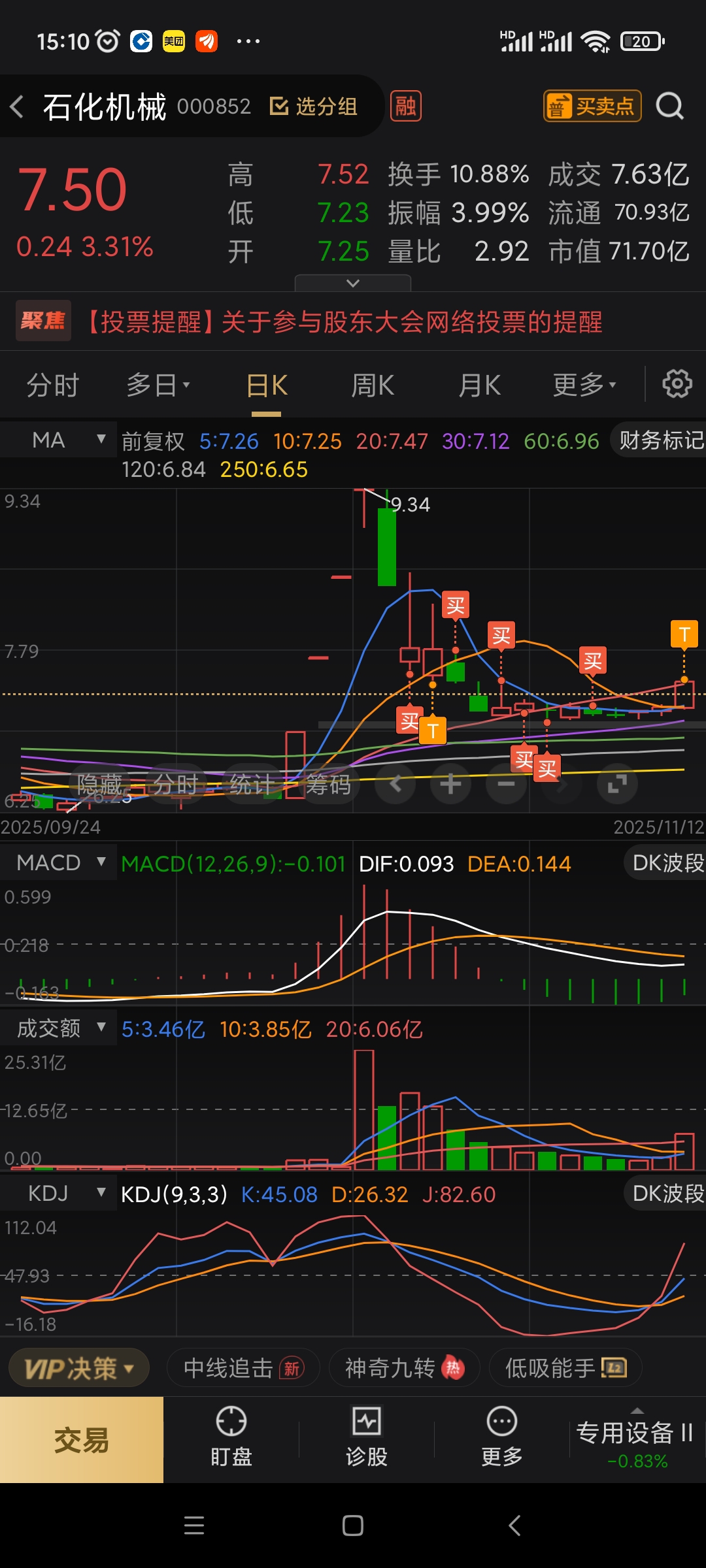Tap the Android back navigation button
The width and height of the screenshot is (706, 1568).
(x=514, y=1526)
